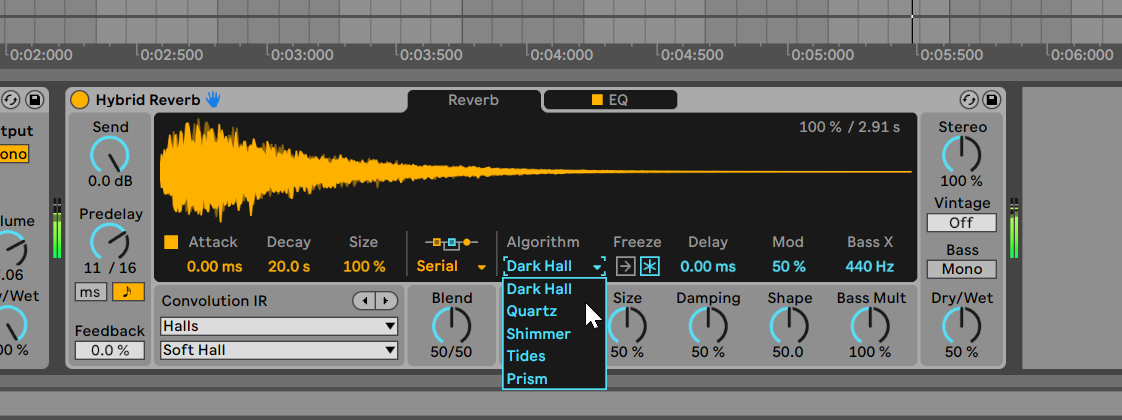Viewport: 1122px width, 420px height.
Task: Switch to the EQ tab
Action: coord(610,100)
